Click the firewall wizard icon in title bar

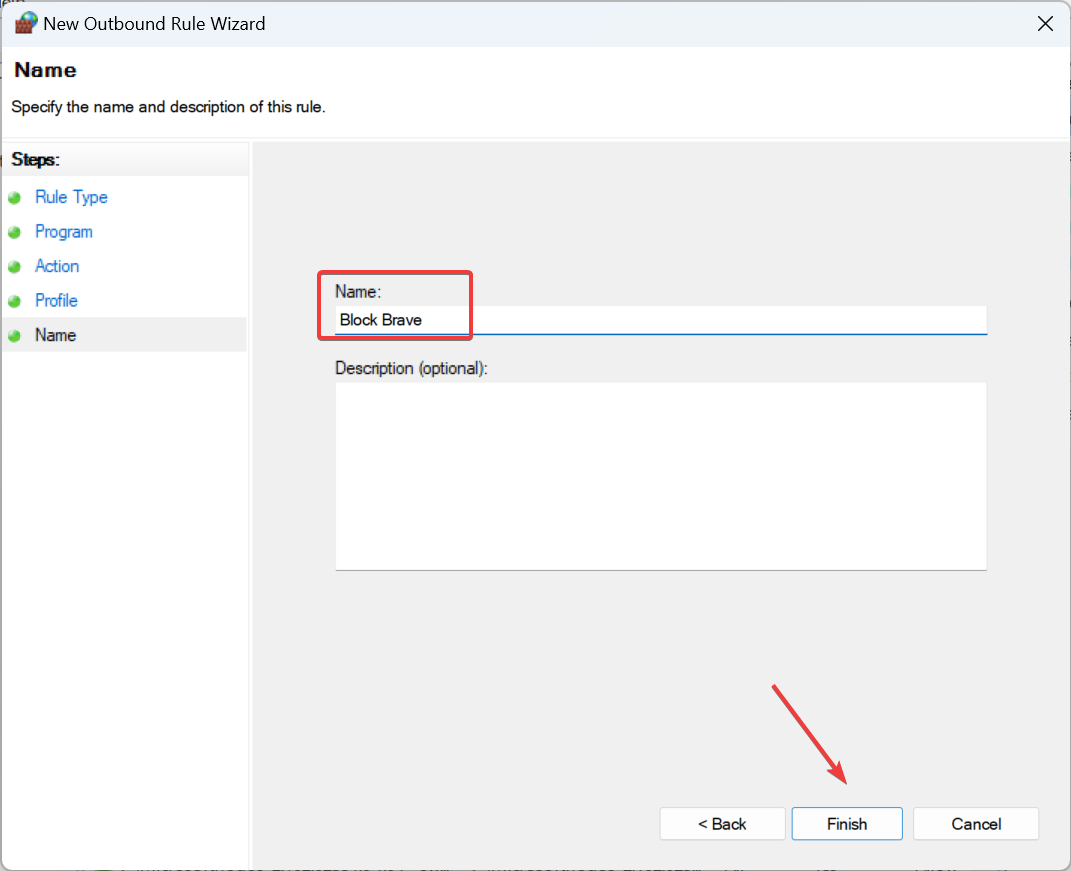25,23
